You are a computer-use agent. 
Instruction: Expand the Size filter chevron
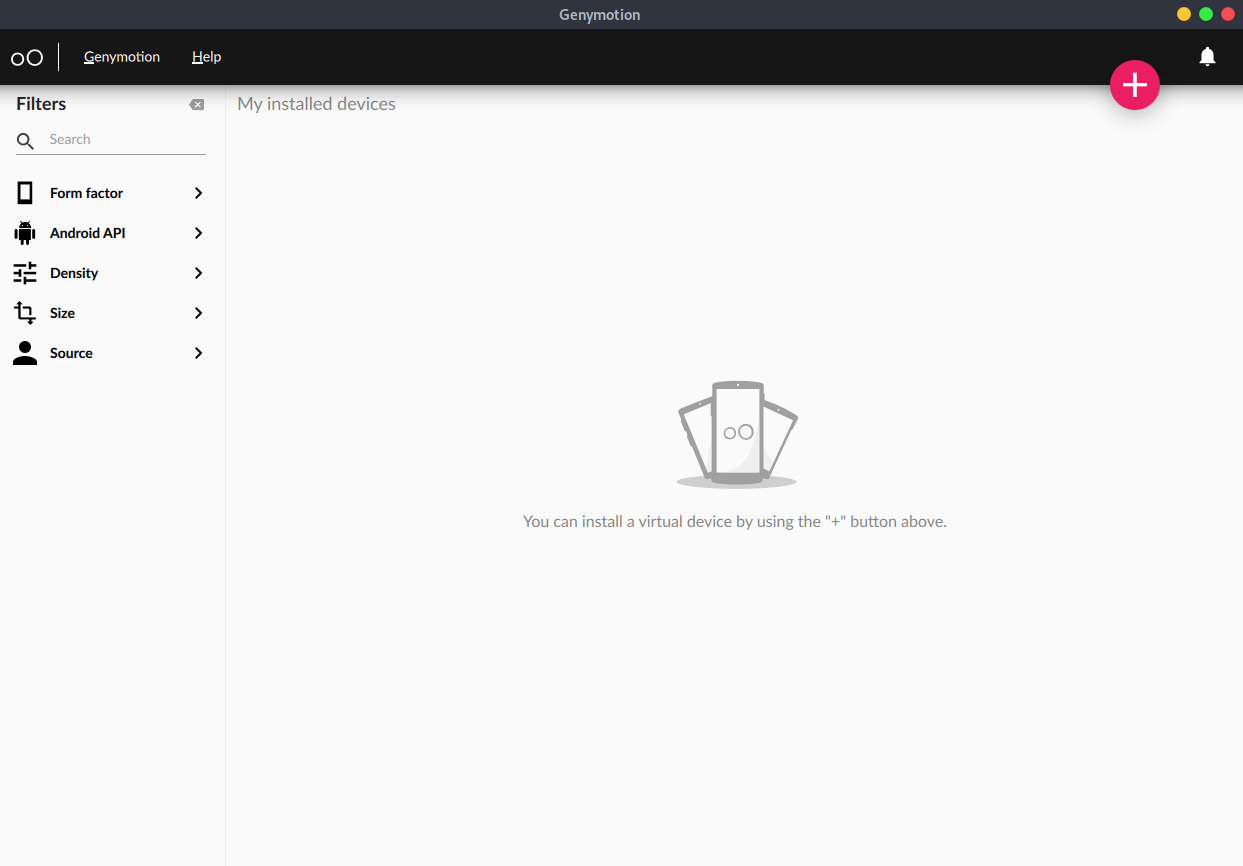pos(198,313)
